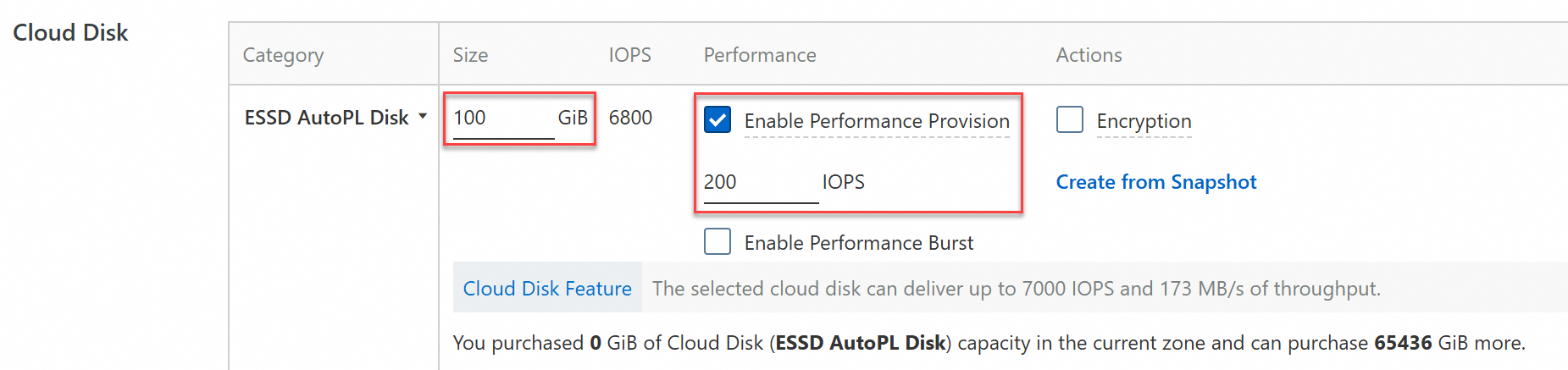Open the Cloud Disk Feature link
Viewport: 1568px width, 370px height.
point(547,289)
